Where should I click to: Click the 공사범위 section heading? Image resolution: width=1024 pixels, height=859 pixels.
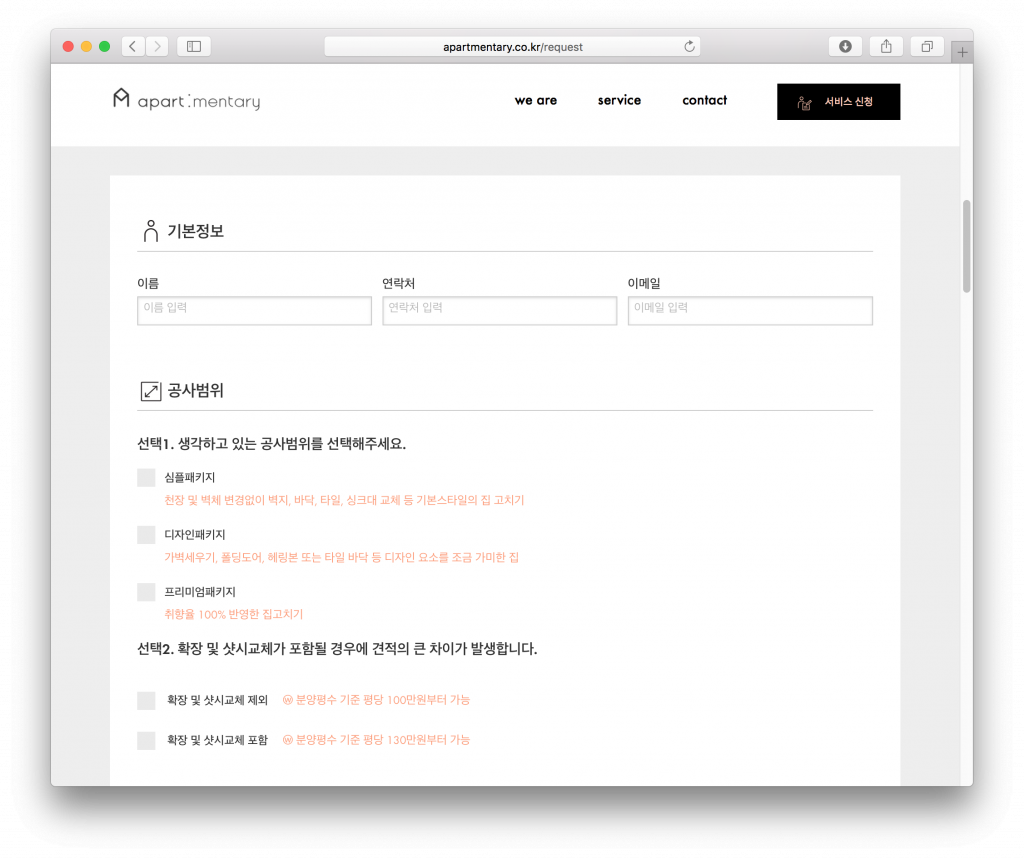(x=196, y=391)
